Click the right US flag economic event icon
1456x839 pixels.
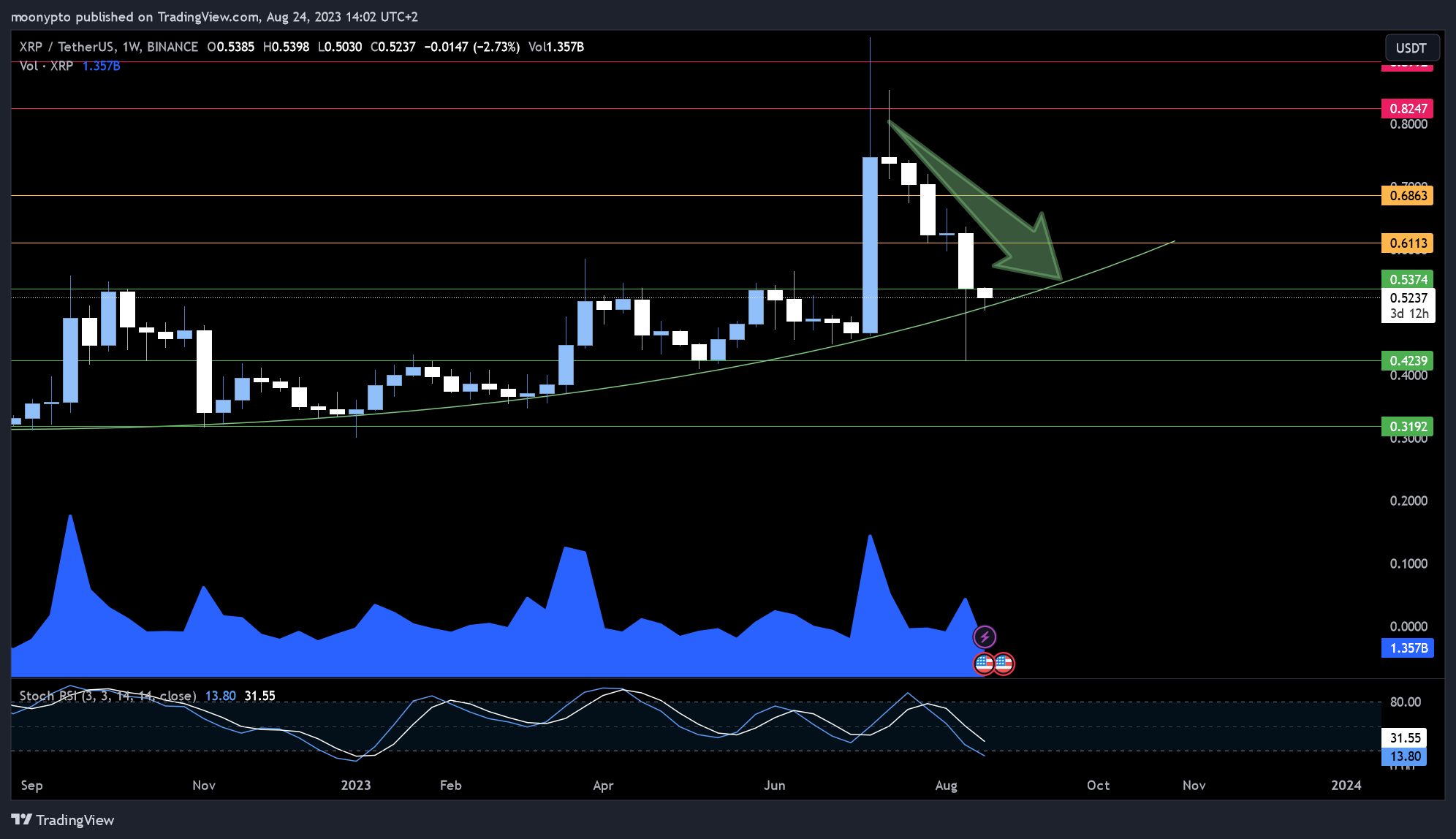point(1004,664)
